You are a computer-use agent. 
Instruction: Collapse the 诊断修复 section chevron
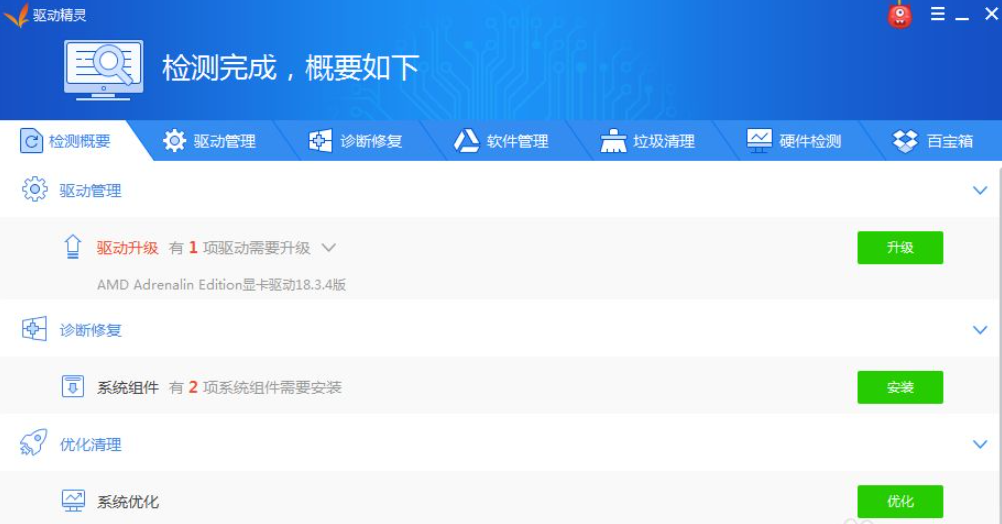click(979, 330)
